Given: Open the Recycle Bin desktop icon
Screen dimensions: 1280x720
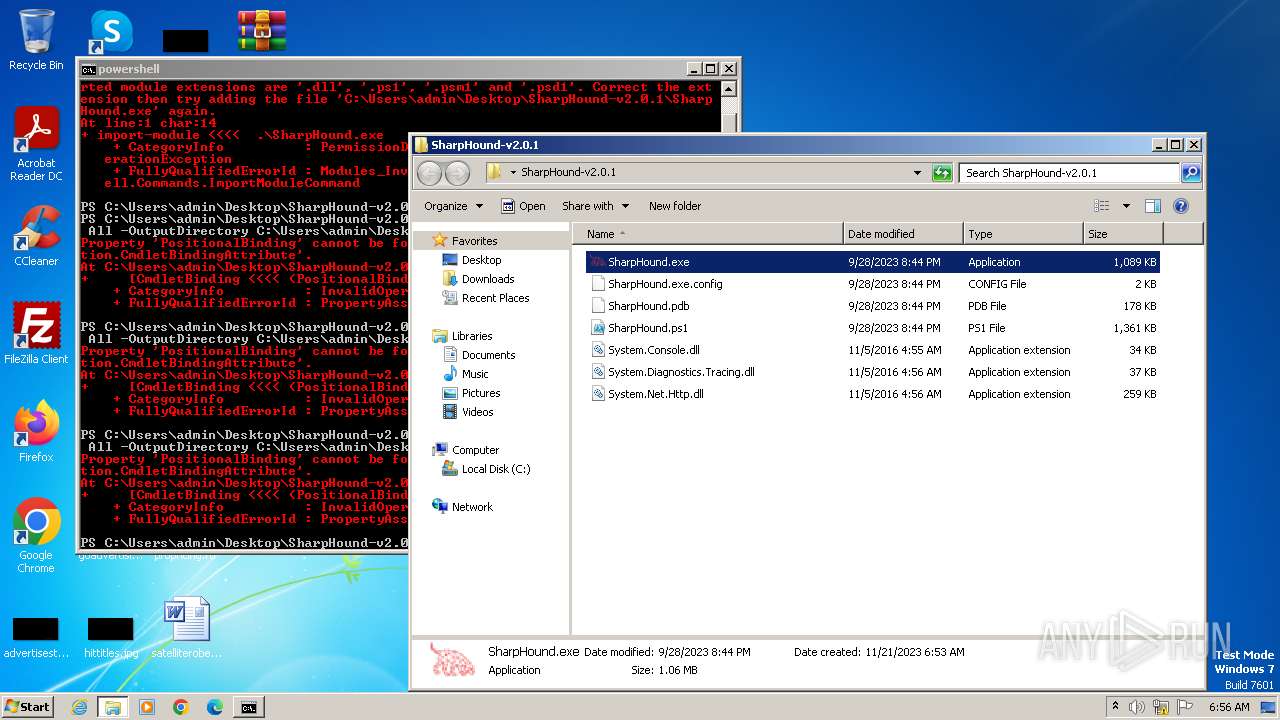Looking at the screenshot, I should [x=36, y=40].
